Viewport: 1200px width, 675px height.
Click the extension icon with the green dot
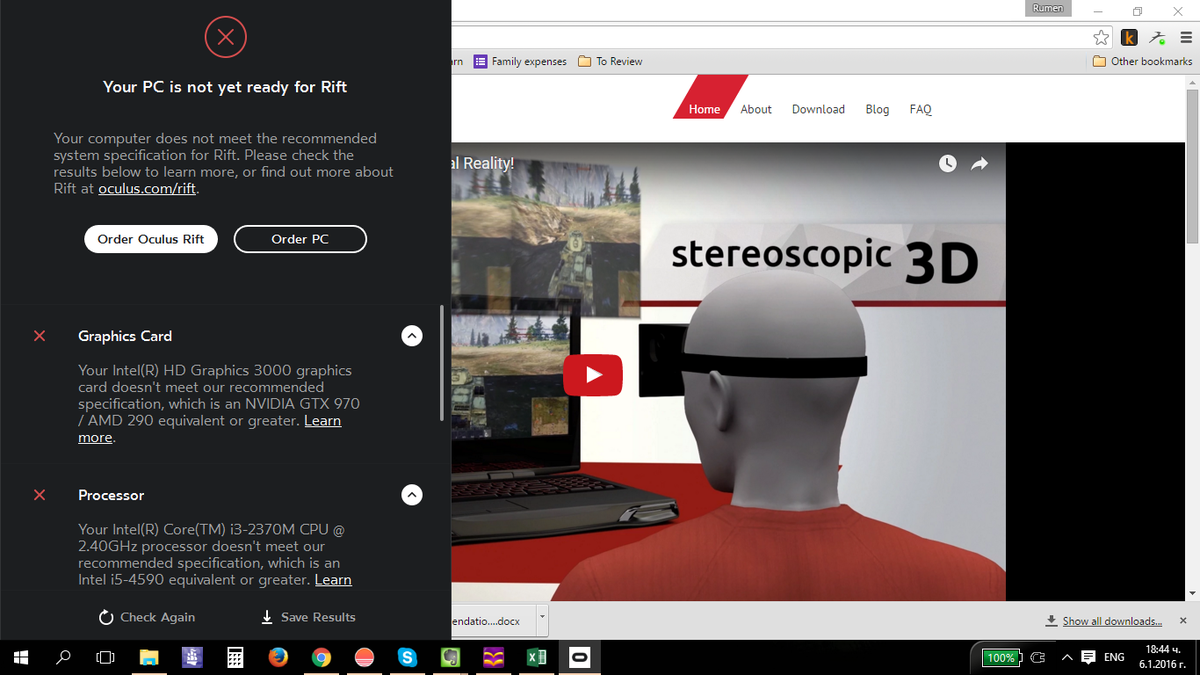click(1157, 37)
